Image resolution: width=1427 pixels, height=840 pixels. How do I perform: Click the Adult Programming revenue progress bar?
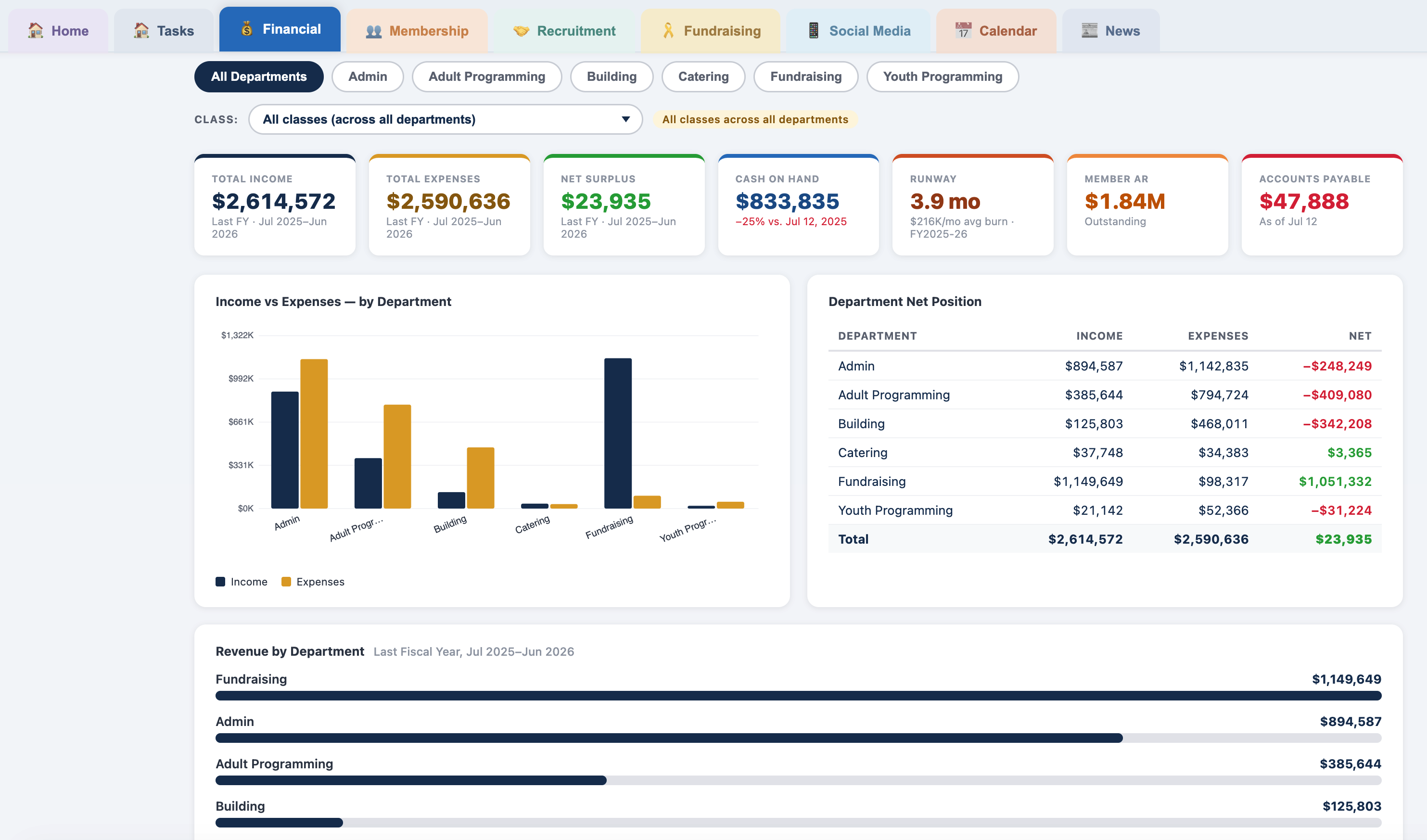[x=799, y=780]
